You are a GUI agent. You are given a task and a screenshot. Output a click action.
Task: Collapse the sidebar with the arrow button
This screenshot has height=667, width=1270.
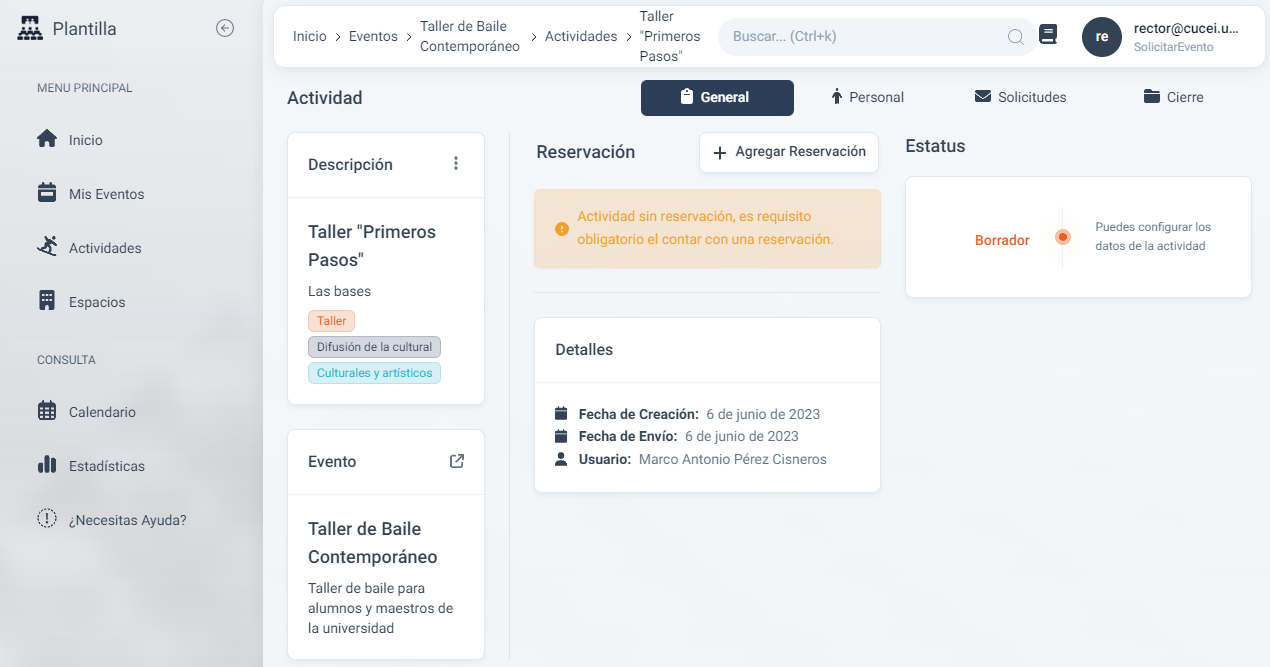226,28
